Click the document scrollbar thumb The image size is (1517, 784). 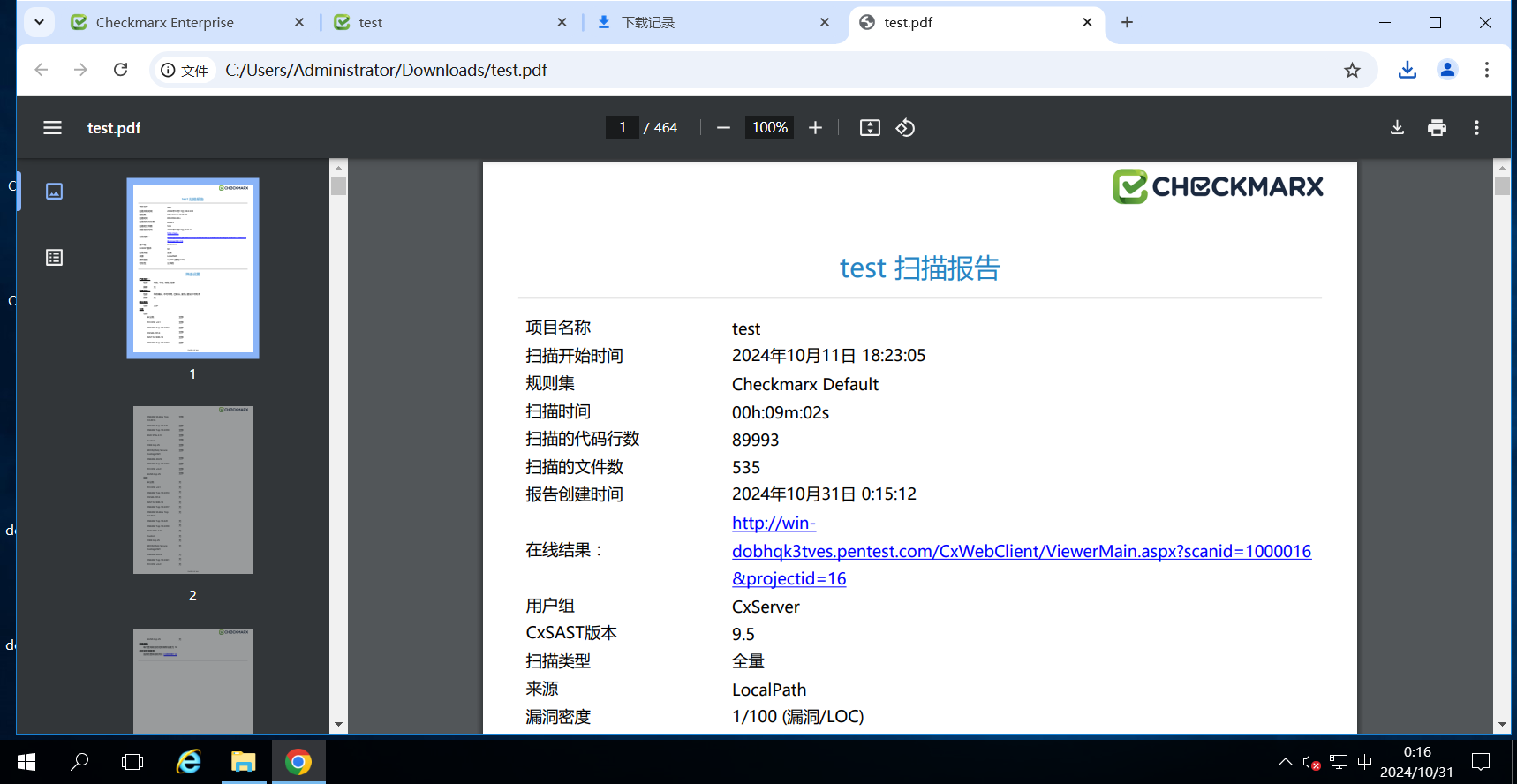(1502, 185)
